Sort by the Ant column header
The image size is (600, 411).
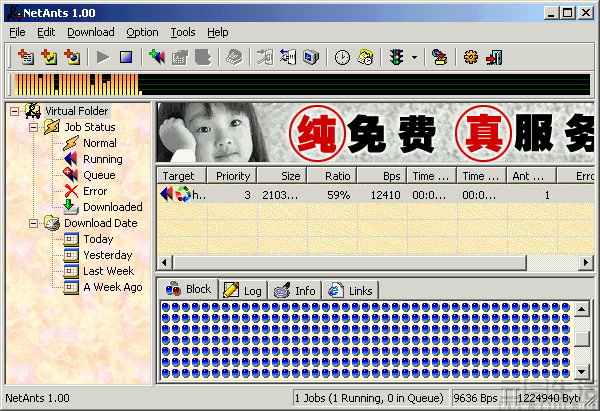coord(532,176)
